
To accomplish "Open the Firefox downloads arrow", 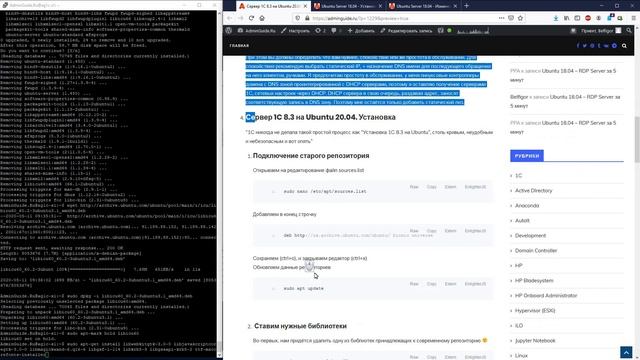I will click(x=556, y=18).
